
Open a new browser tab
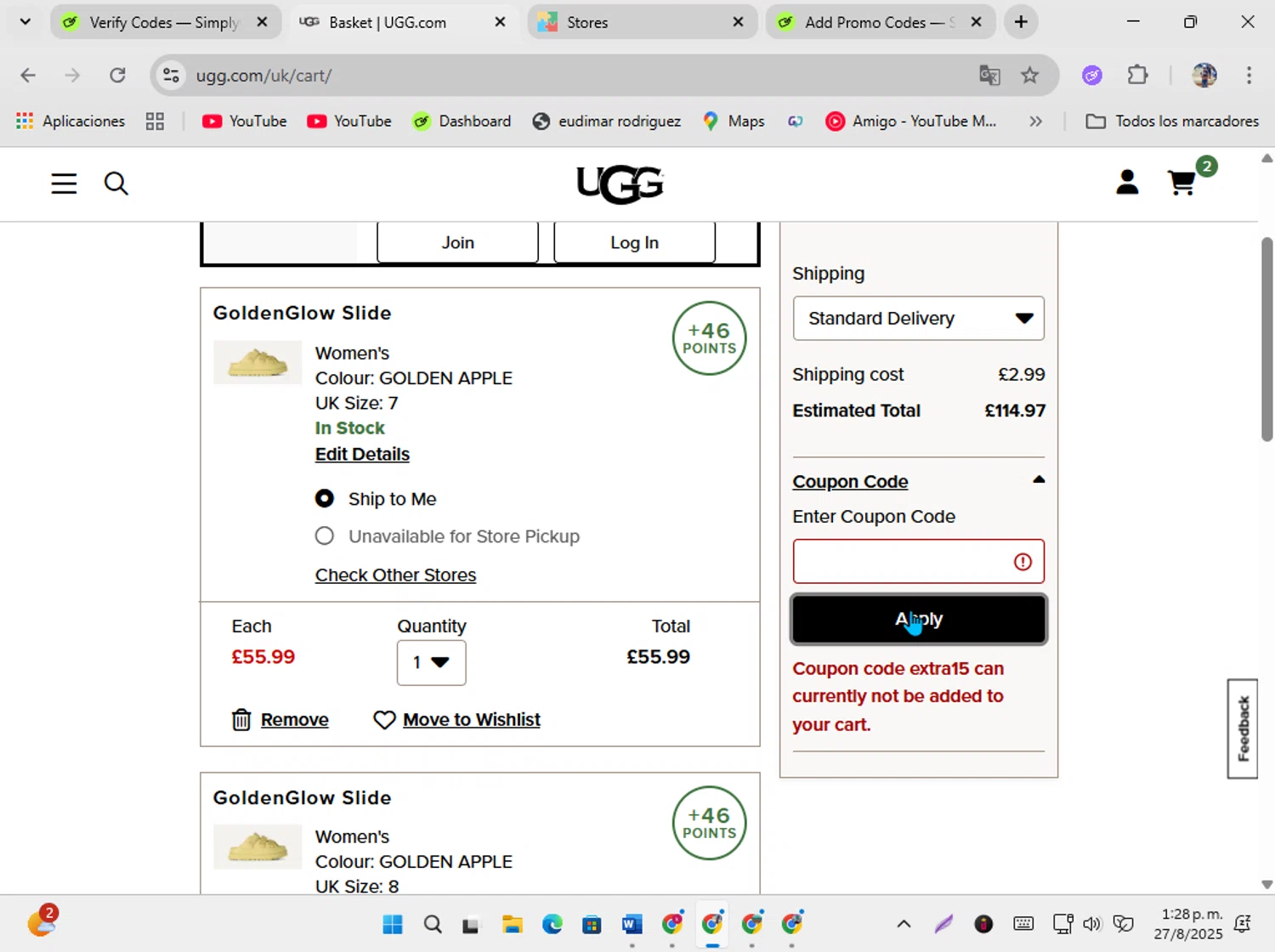(x=1021, y=22)
